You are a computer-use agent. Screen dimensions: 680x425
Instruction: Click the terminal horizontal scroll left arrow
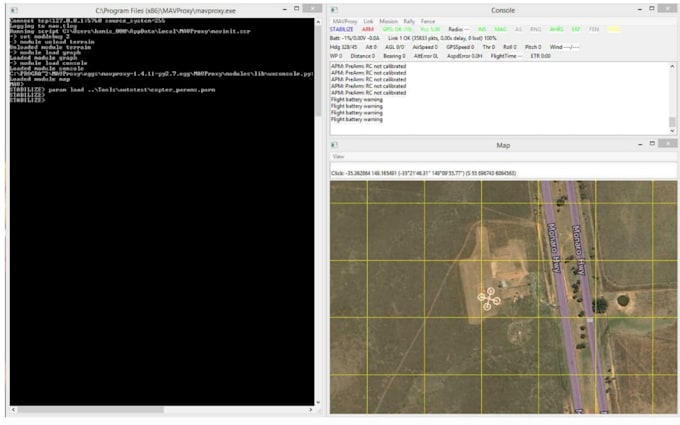[x=13, y=409]
